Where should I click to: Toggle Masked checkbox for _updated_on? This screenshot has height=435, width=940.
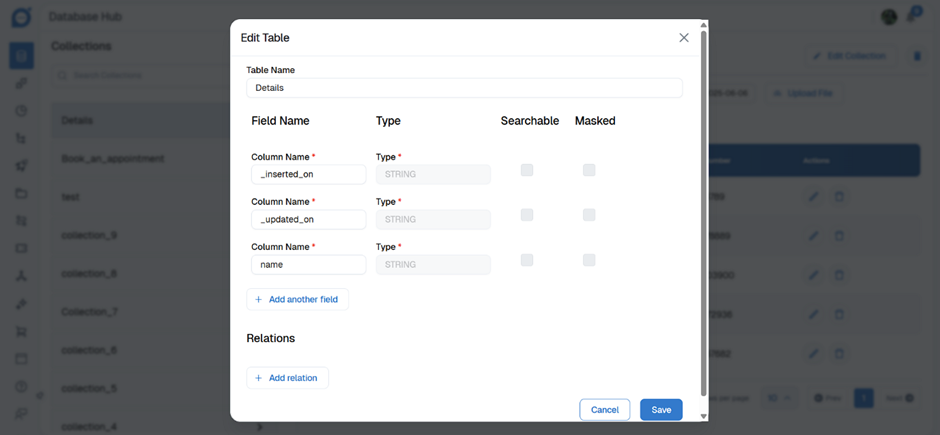[x=589, y=215]
